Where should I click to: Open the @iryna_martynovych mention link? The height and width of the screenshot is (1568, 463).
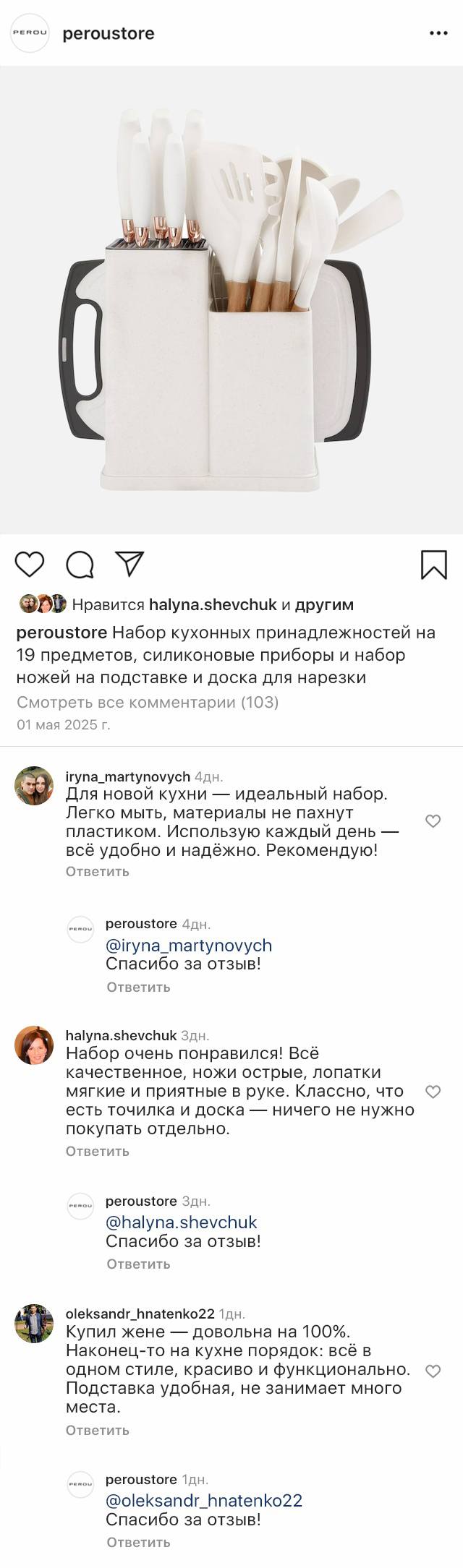[x=189, y=946]
